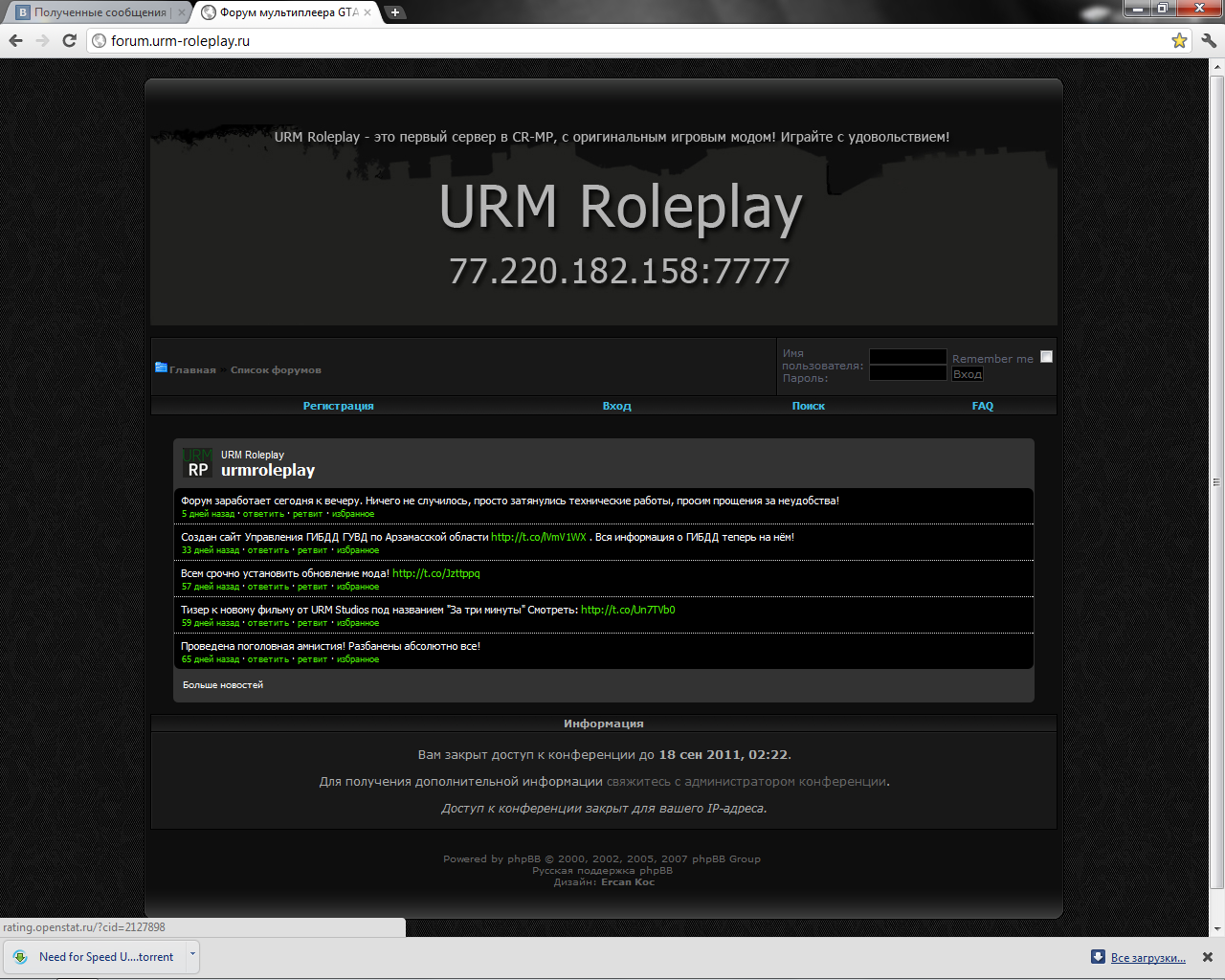Click 'ретвит' under the 33 дней tweet

click(312, 550)
